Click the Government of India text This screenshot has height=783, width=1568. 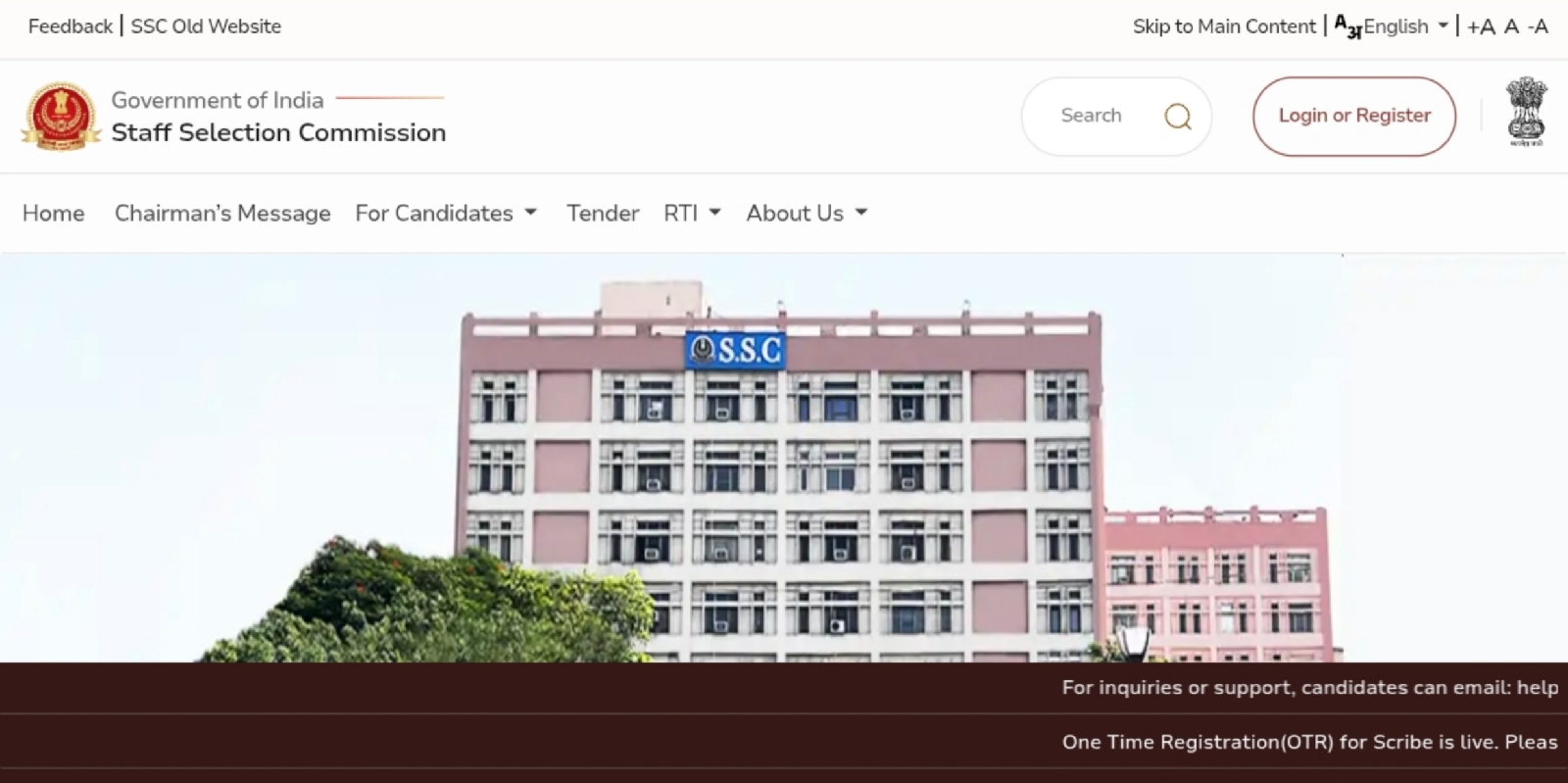tap(218, 100)
